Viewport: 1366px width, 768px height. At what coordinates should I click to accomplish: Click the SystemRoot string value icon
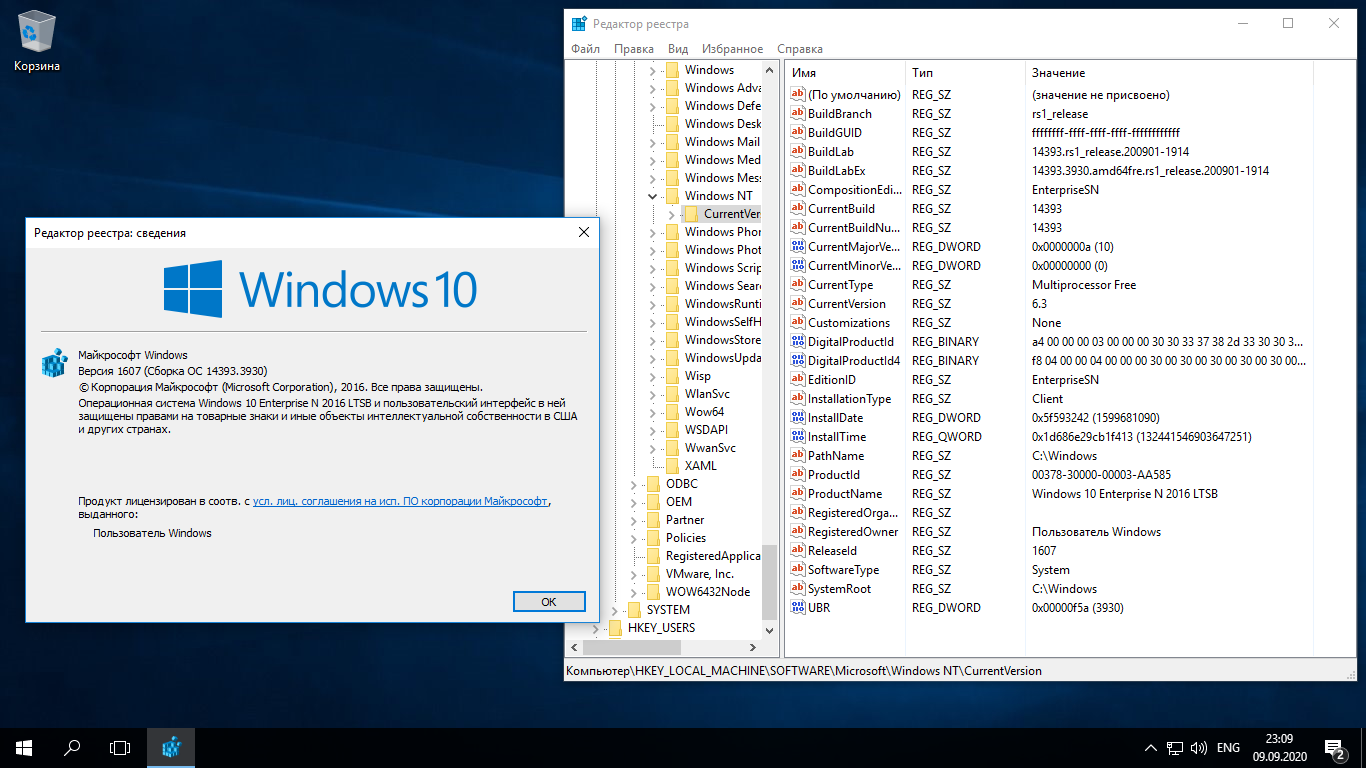point(798,588)
